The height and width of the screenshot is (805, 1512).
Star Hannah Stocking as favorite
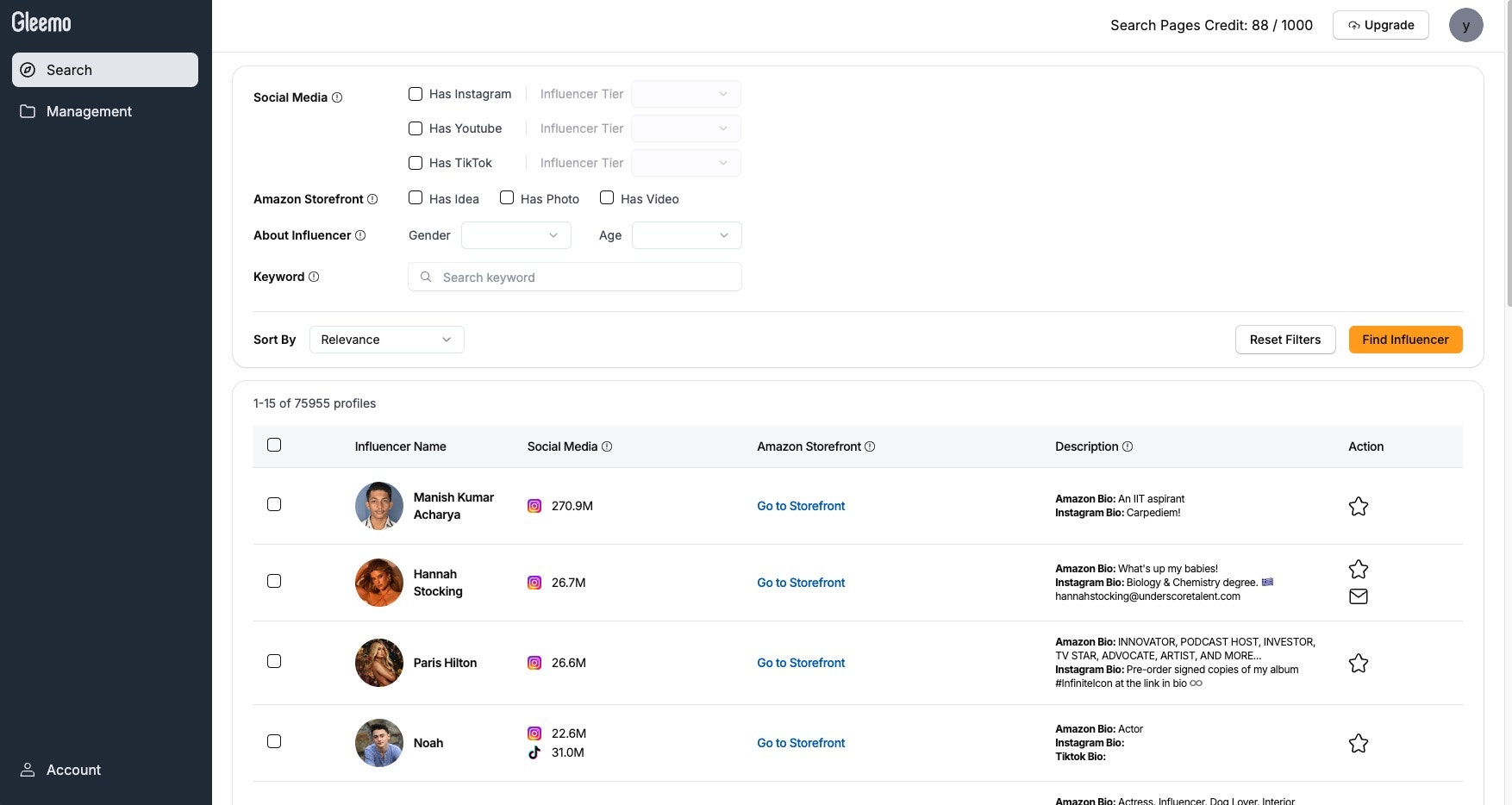(1359, 569)
